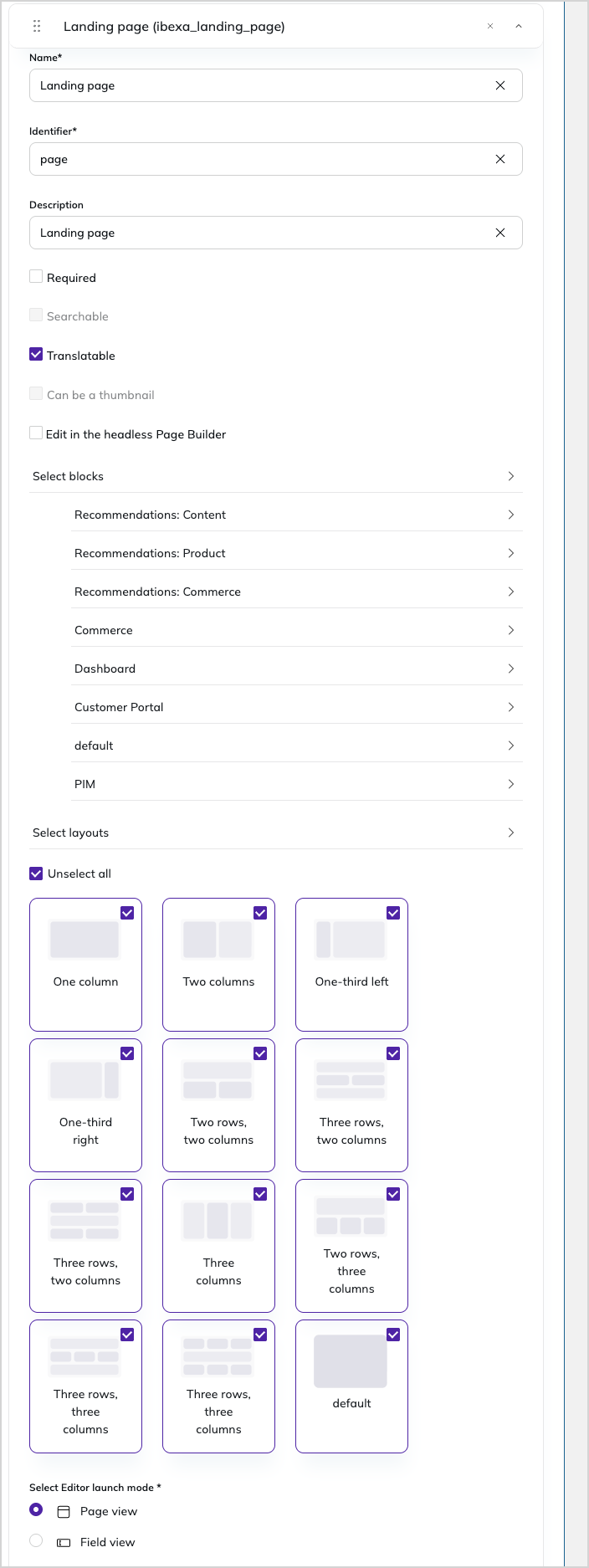Click the One column layout thumbnail
Viewport: 589px width, 1568px height.
[x=85, y=940]
